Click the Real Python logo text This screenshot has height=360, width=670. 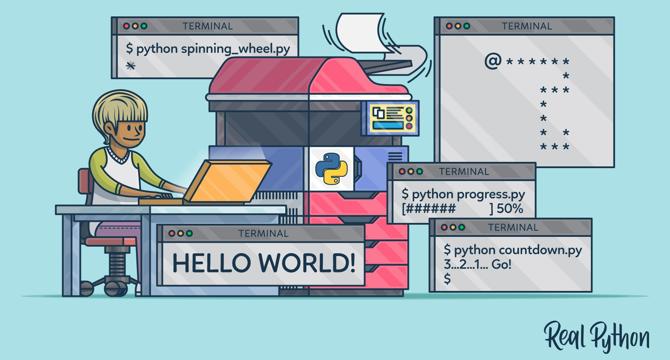[597, 337]
